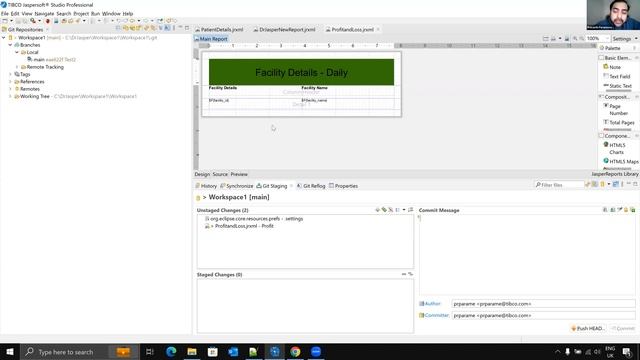
Task: Click the Commit button
Action: point(623,328)
